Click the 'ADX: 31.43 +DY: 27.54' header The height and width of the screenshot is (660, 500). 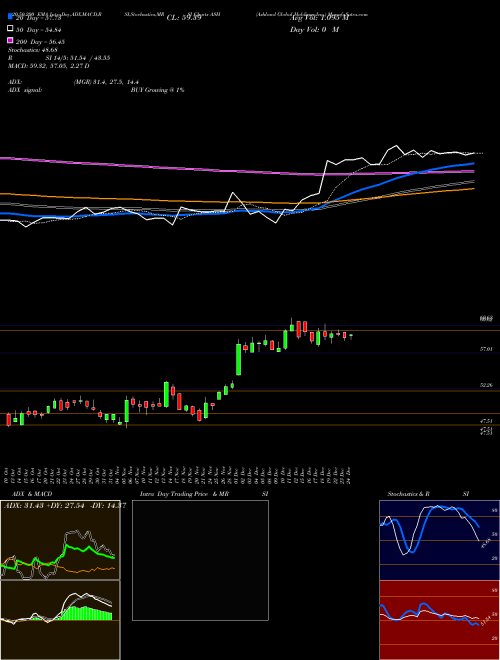42,506
